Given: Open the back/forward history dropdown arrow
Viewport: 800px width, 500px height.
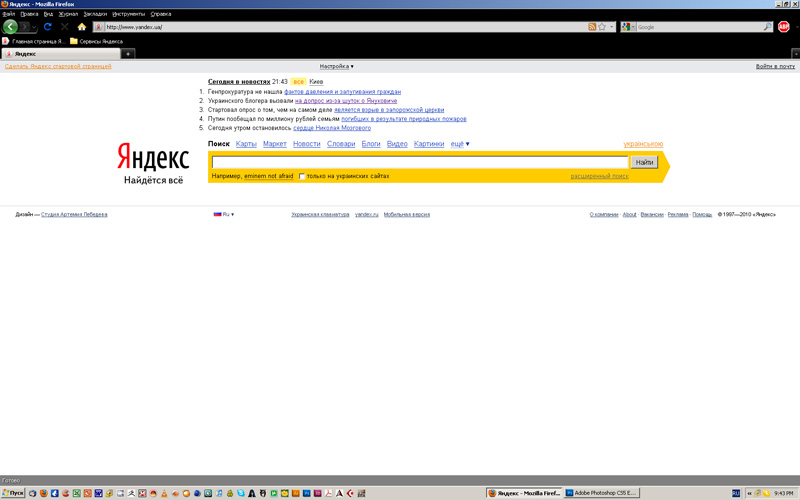Looking at the screenshot, I should coord(34,27).
